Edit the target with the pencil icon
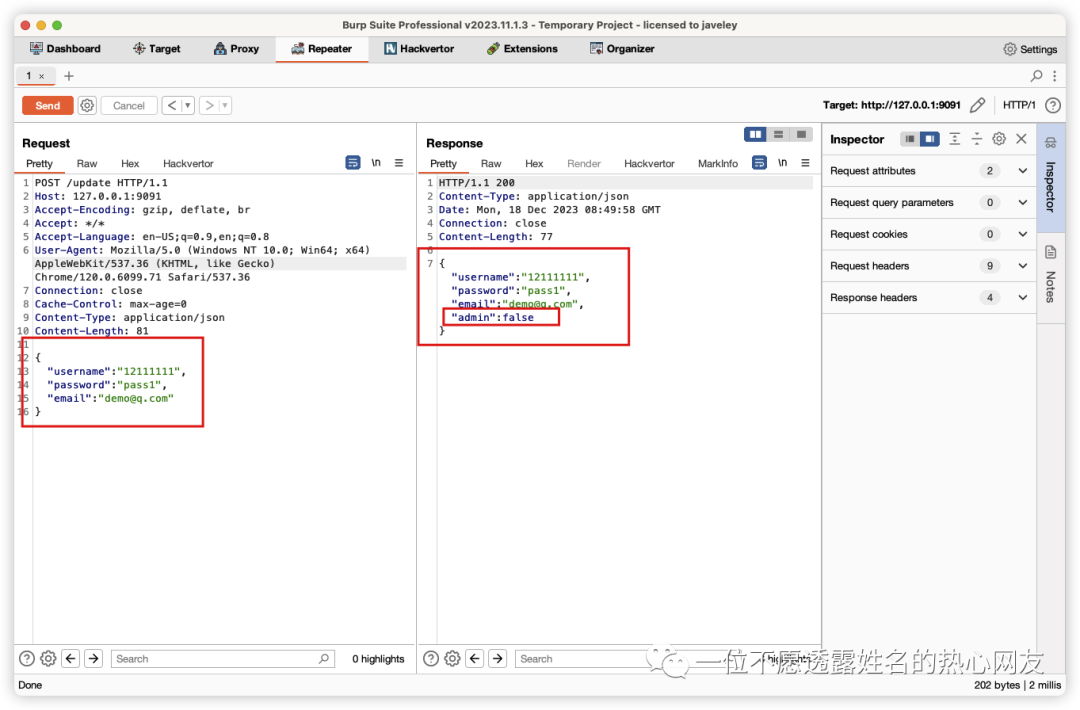 pyautogui.click(x=977, y=105)
